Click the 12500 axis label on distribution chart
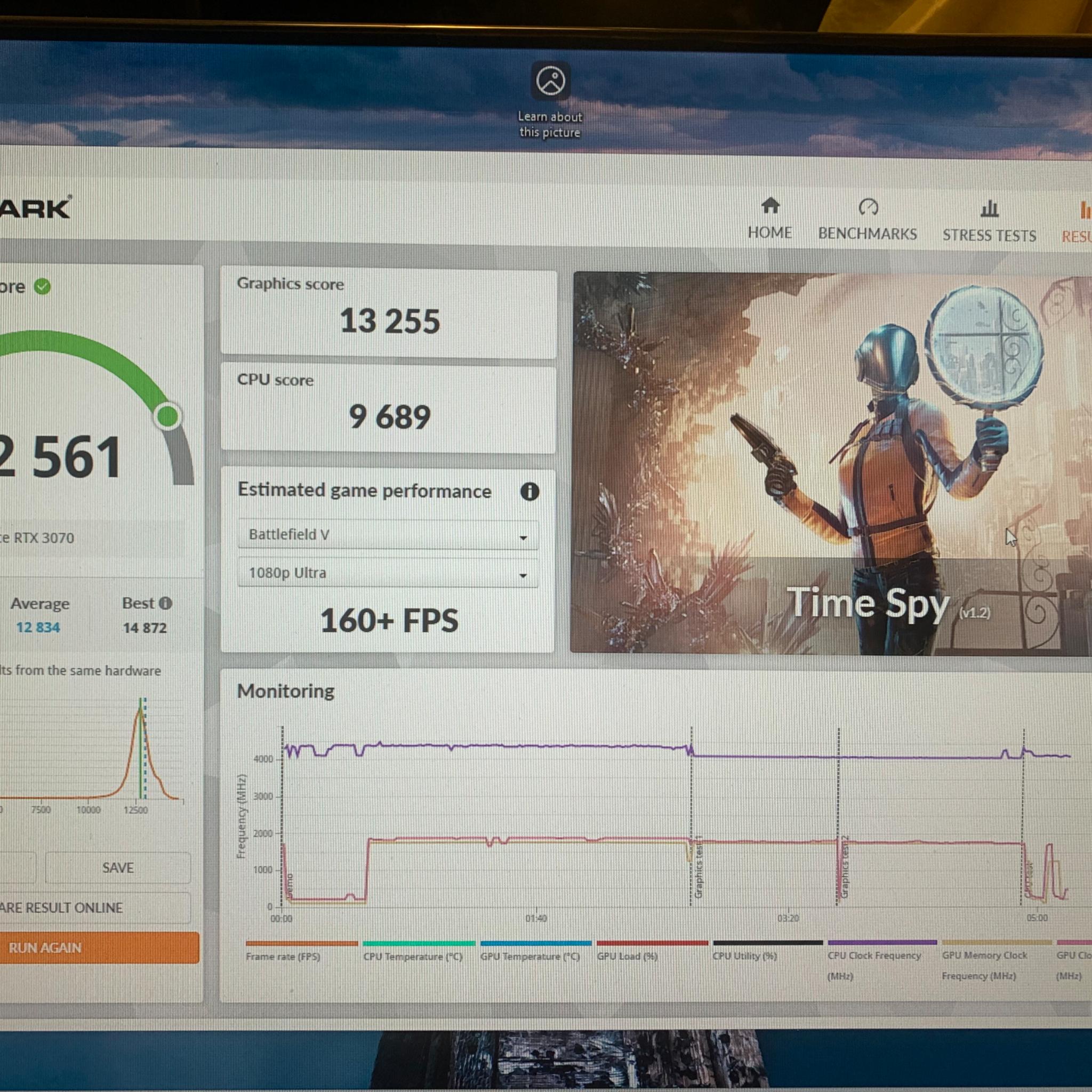This screenshot has width=1092, height=1092. pyautogui.click(x=135, y=810)
